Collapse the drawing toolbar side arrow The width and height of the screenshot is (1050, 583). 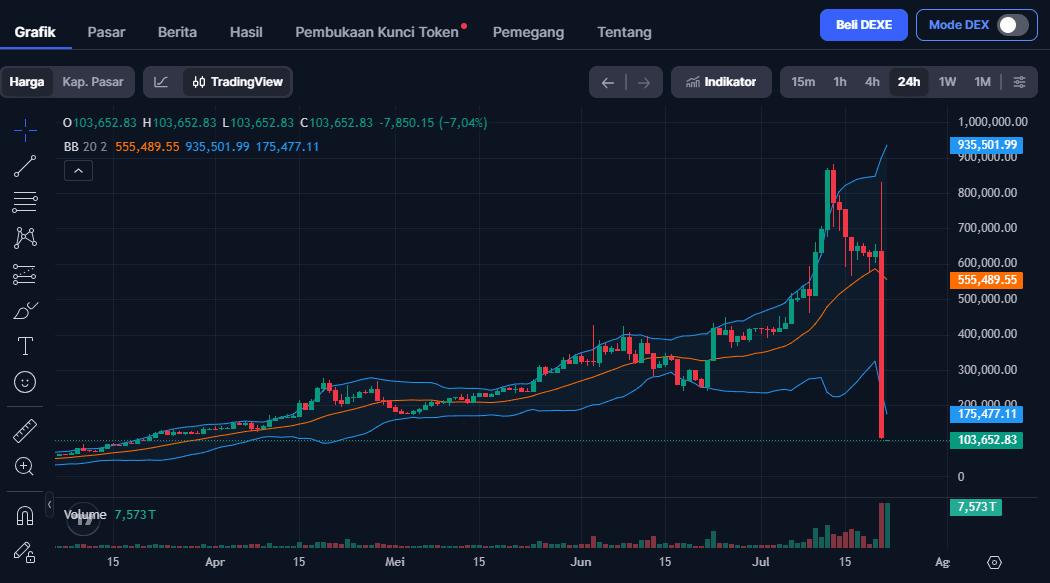49,505
